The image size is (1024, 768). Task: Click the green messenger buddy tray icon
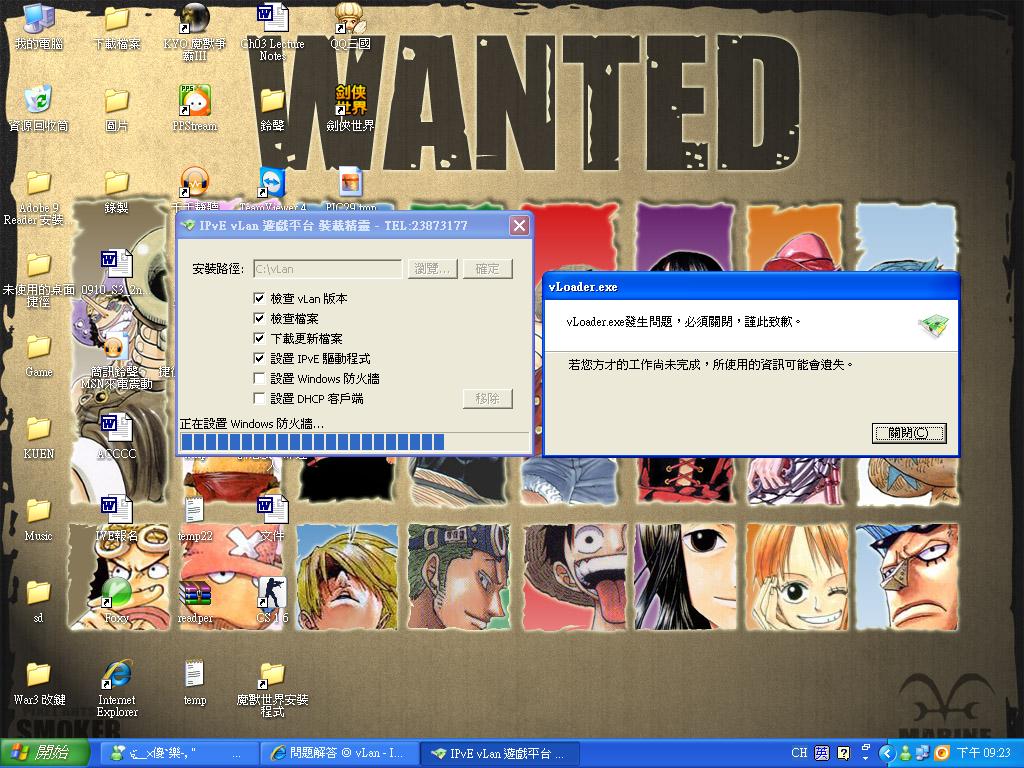point(905,753)
